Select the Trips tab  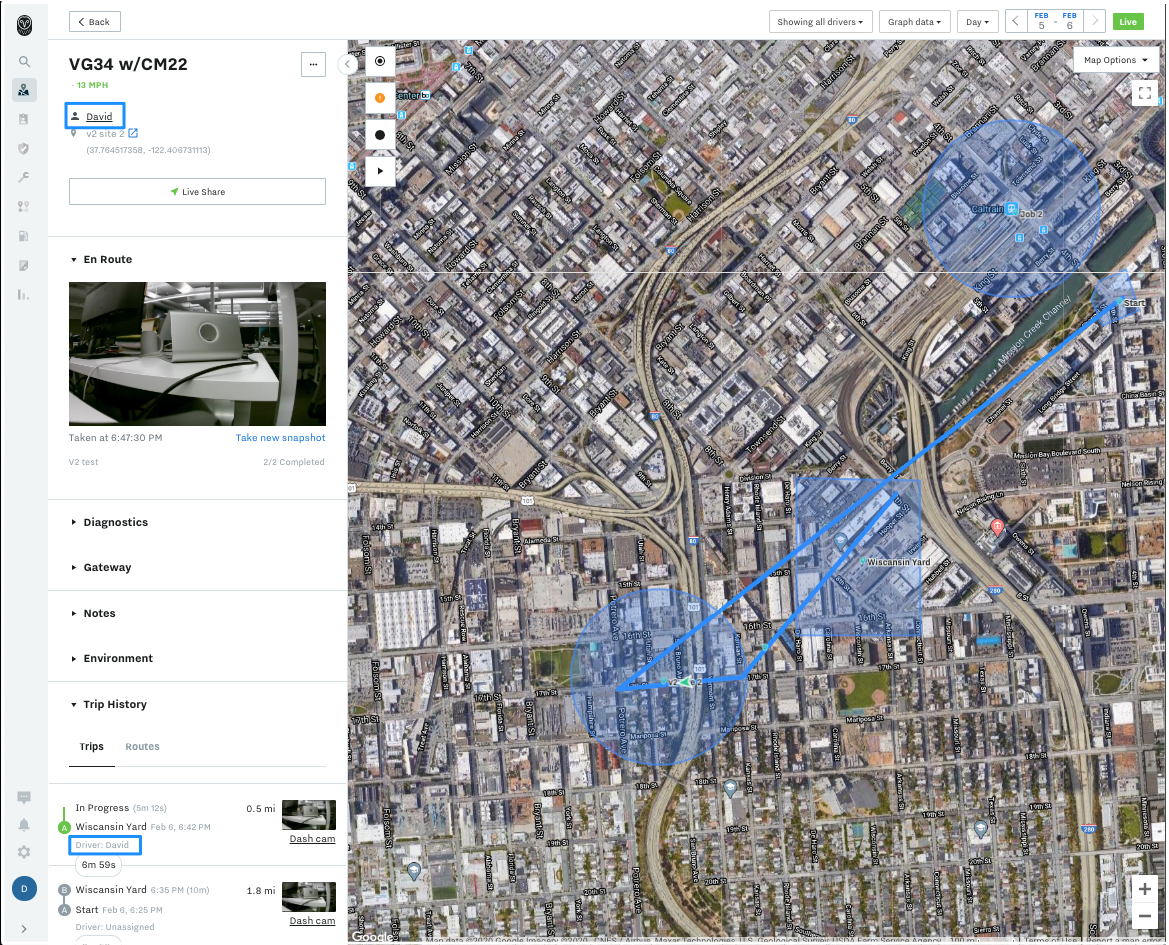coord(91,747)
